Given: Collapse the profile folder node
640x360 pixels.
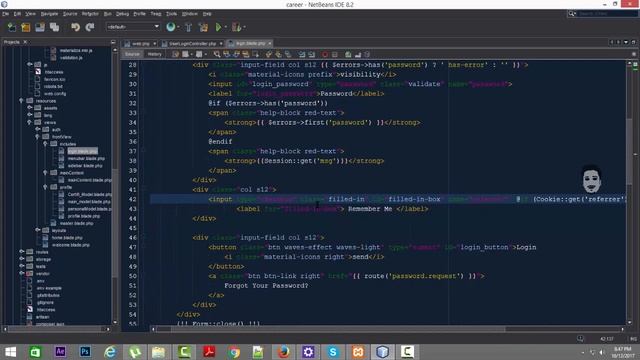Looking at the screenshot, I should tap(45, 187).
